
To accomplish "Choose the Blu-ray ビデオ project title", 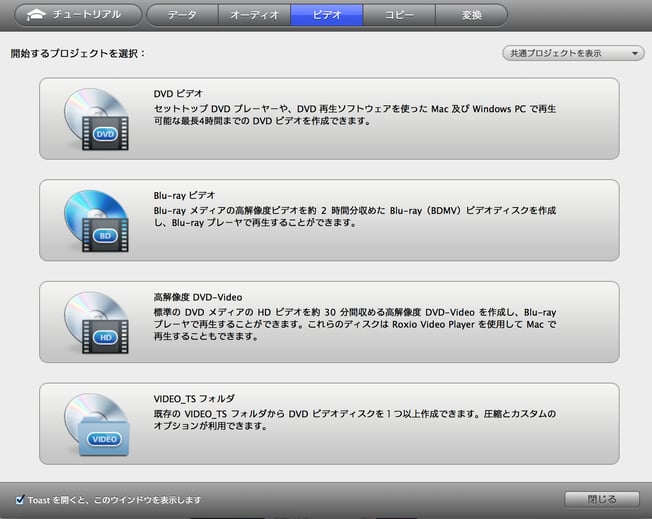I will pyautogui.click(x=184, y=195).
